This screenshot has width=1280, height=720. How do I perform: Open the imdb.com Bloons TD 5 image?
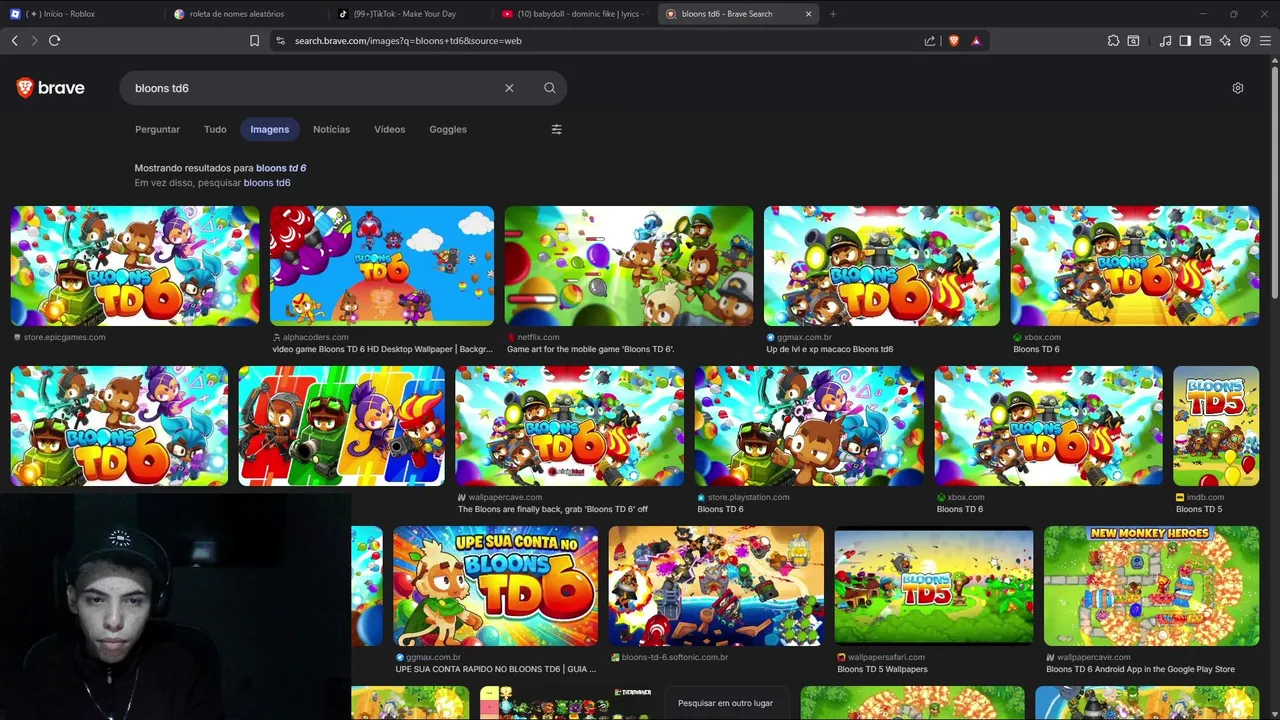pos(1216,426)
